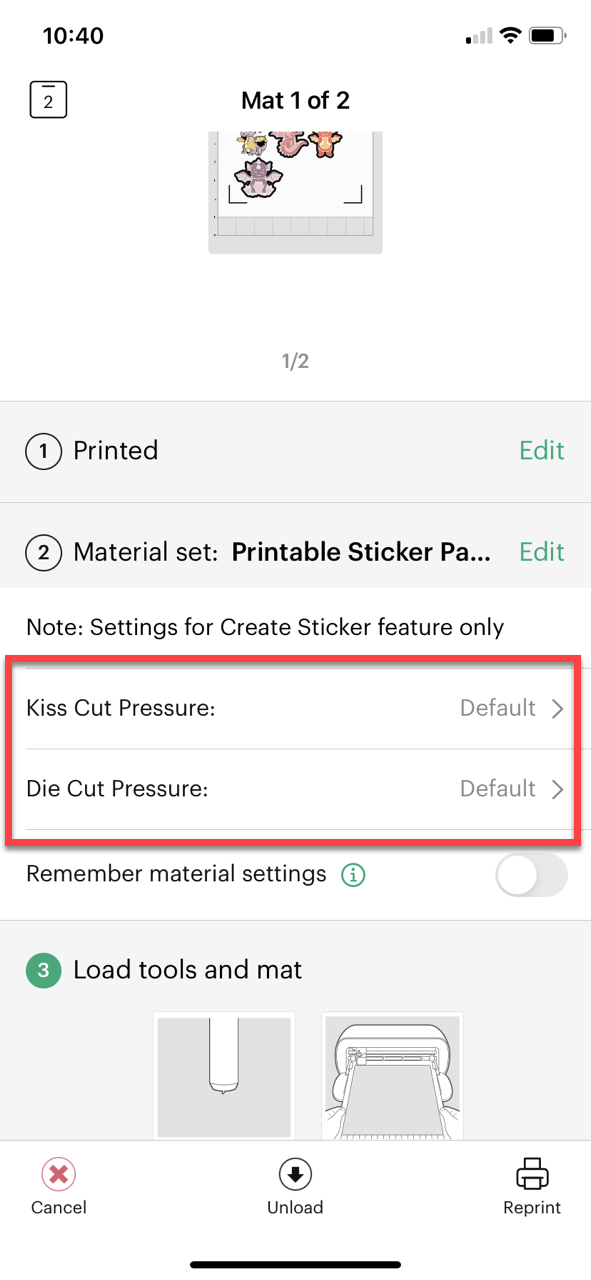Screen dimensions: 591x1280
Task: Tap step 2 Material set circle indicator
Action: click(43, 552)
